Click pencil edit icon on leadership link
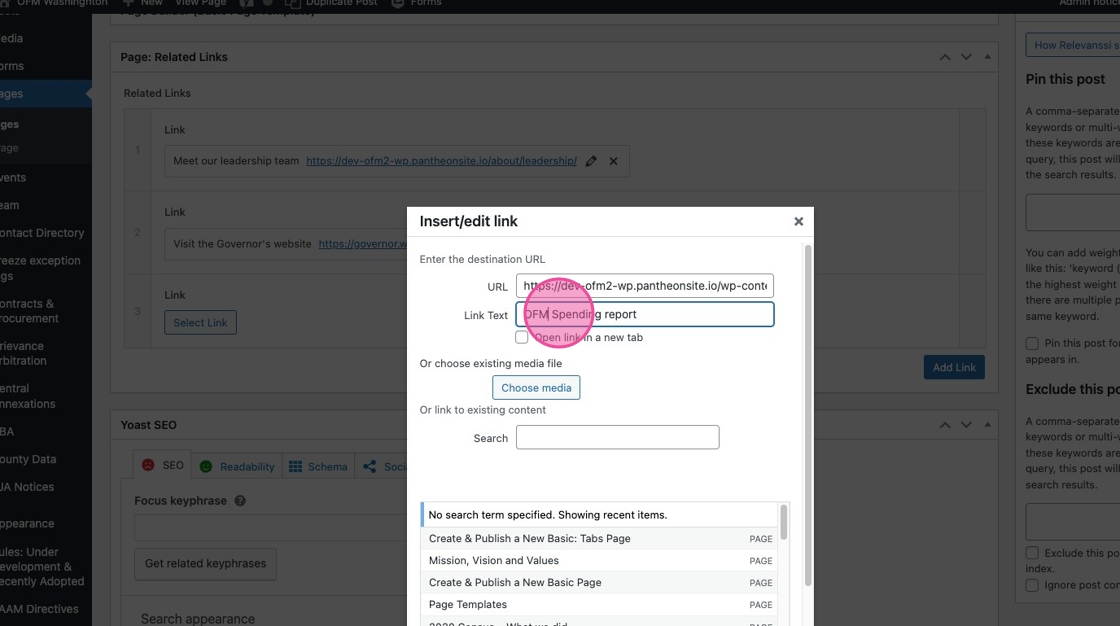The height and width of the screenshot is (626, 1120). [x=591, y=161]
